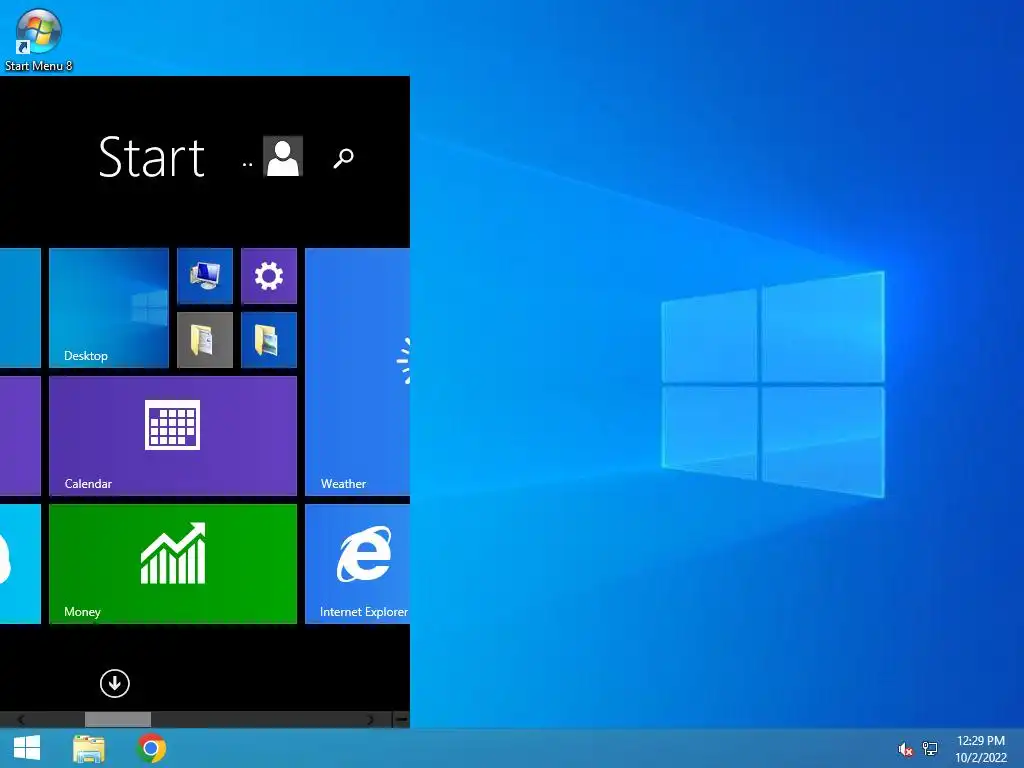Open the Documents folder tile
The width and height of the screenshot is (1024, 768).
click(x=205, y=340)
